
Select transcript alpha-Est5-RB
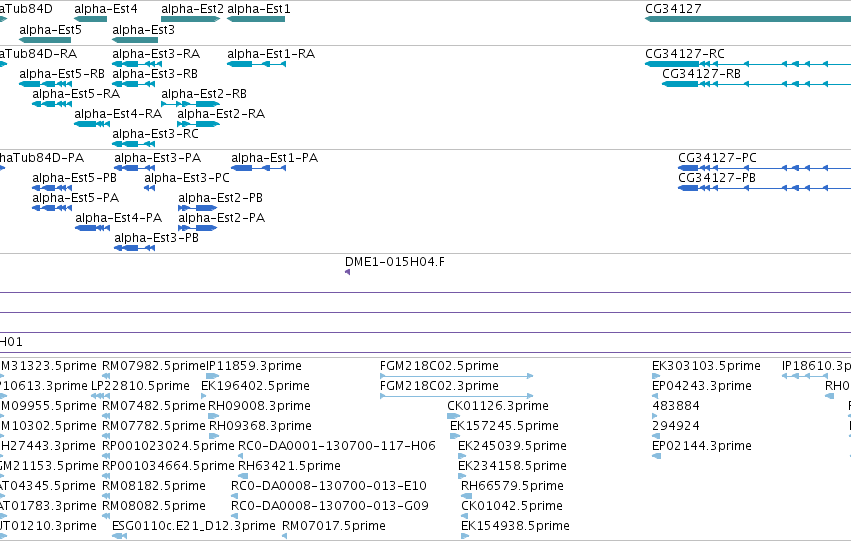(x=45, y=84)
